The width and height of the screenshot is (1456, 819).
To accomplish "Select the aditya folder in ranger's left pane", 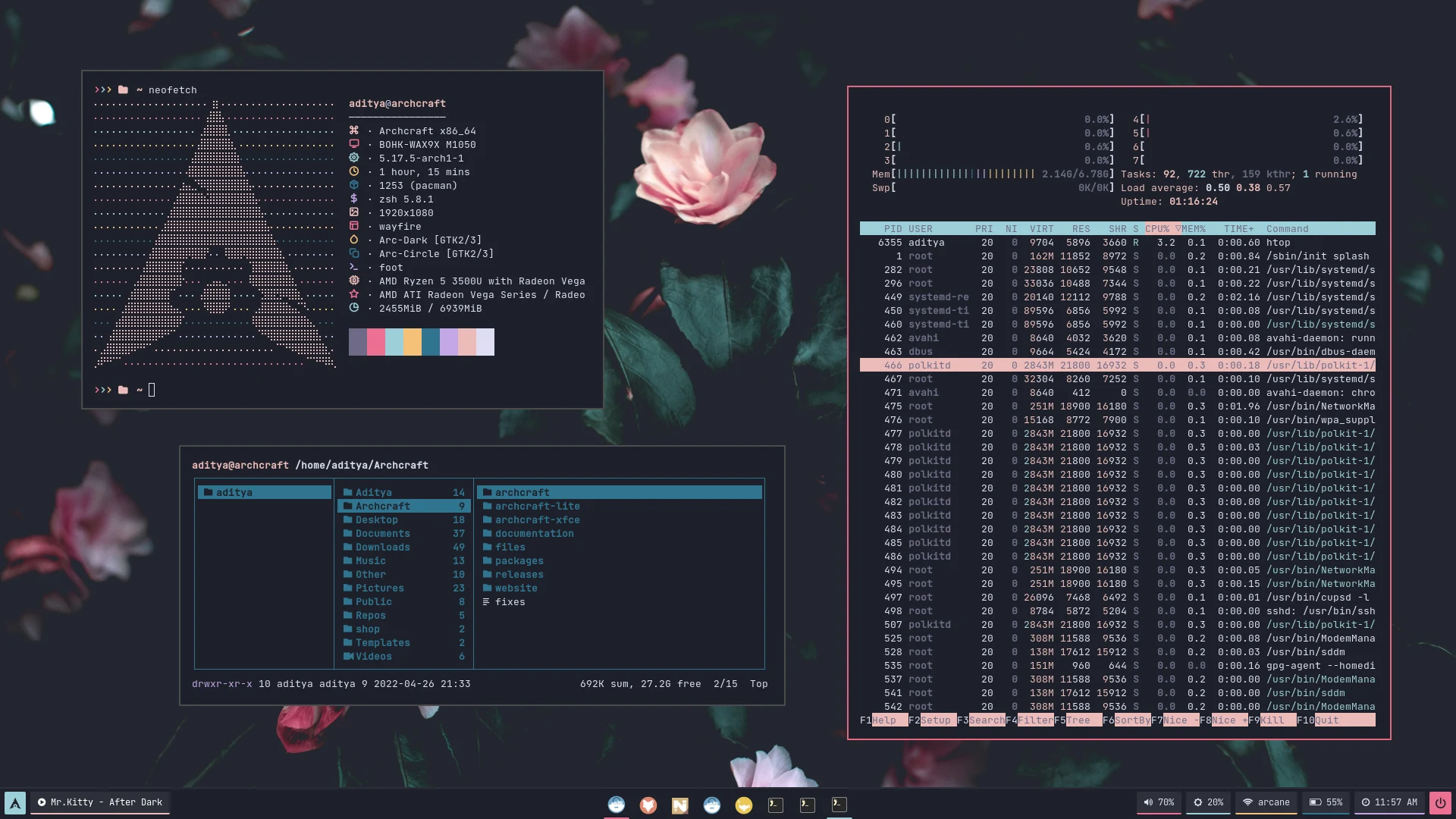I will [265, 493].
